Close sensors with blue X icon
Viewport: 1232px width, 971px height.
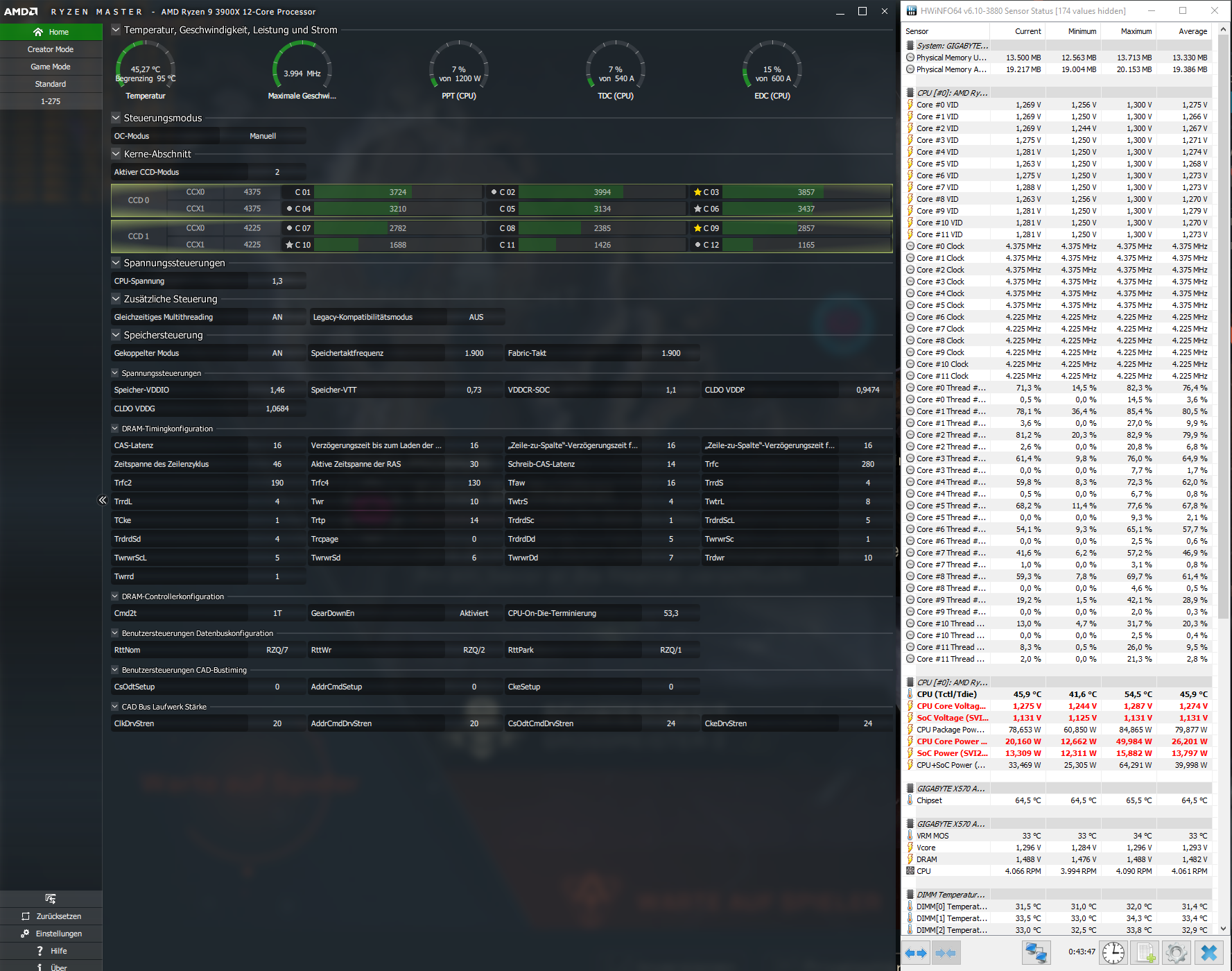tap(1209, 953)
